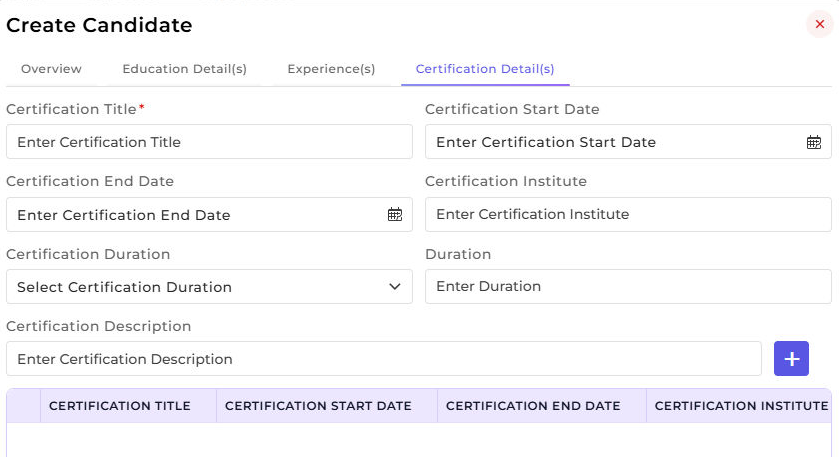Image resolution: width=839 pixels, height=457 pixels.
Task: Click the Certification Duration label
Action: click(88, 254)
